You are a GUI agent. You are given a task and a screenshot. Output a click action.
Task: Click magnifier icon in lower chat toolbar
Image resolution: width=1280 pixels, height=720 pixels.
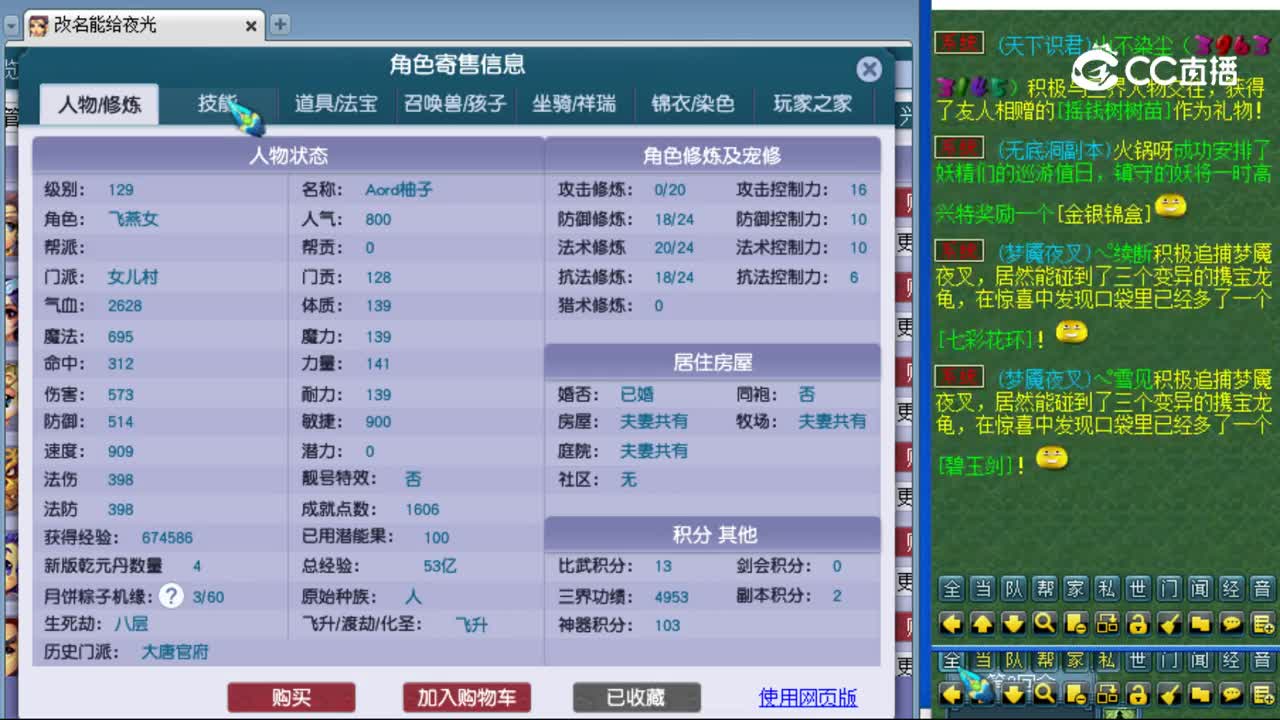coord(1045,694)
